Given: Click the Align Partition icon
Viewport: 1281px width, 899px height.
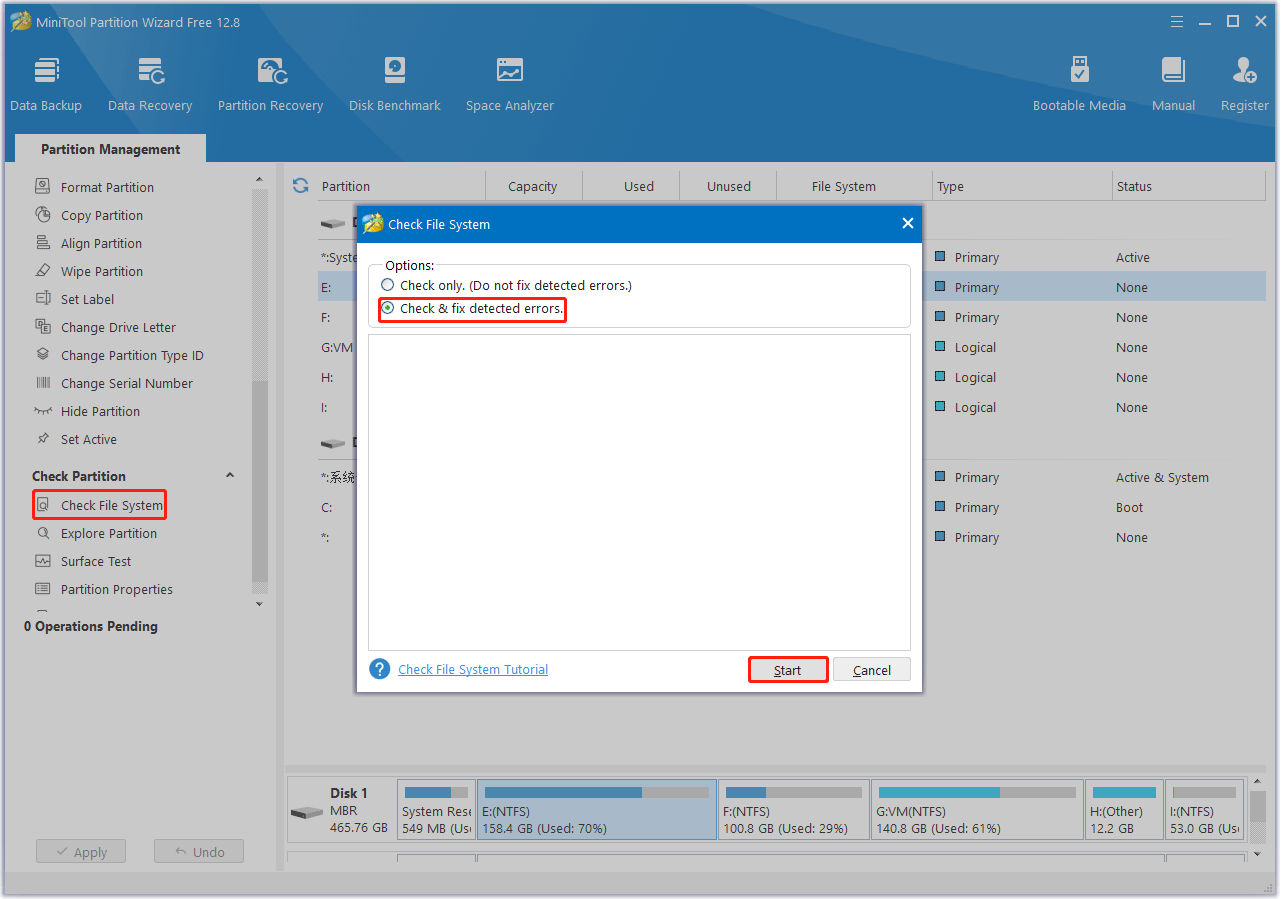Looking at the screenshot, I should [43, 243].
